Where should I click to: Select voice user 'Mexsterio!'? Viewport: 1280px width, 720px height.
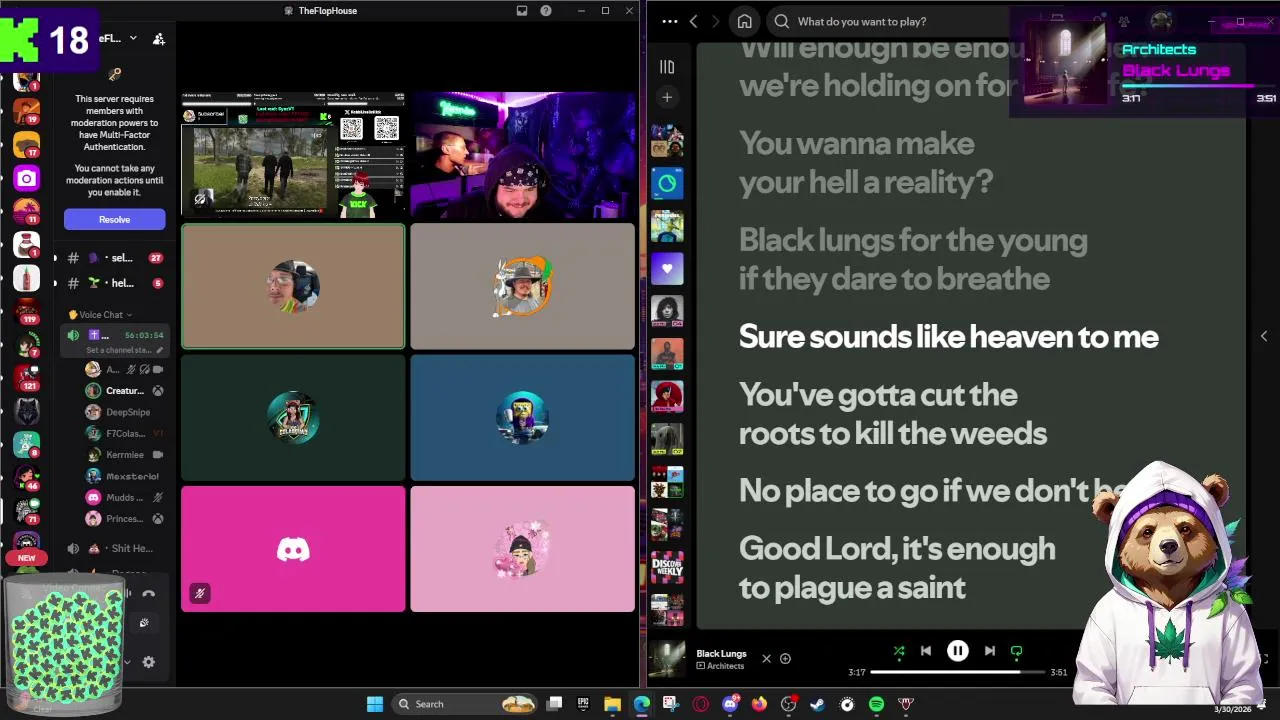coord(124,476)
